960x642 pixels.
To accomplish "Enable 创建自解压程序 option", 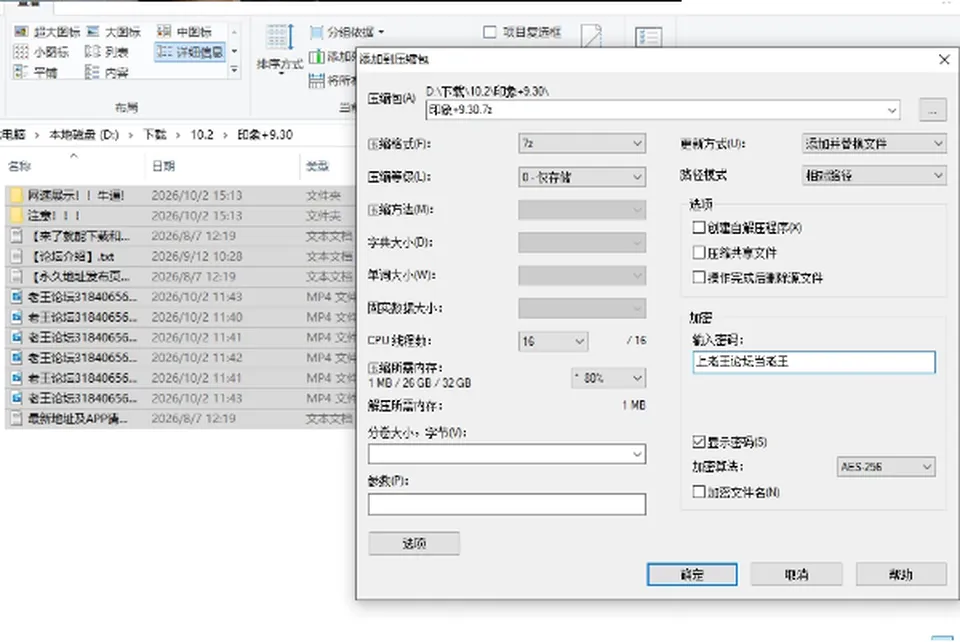I will 699,228.
